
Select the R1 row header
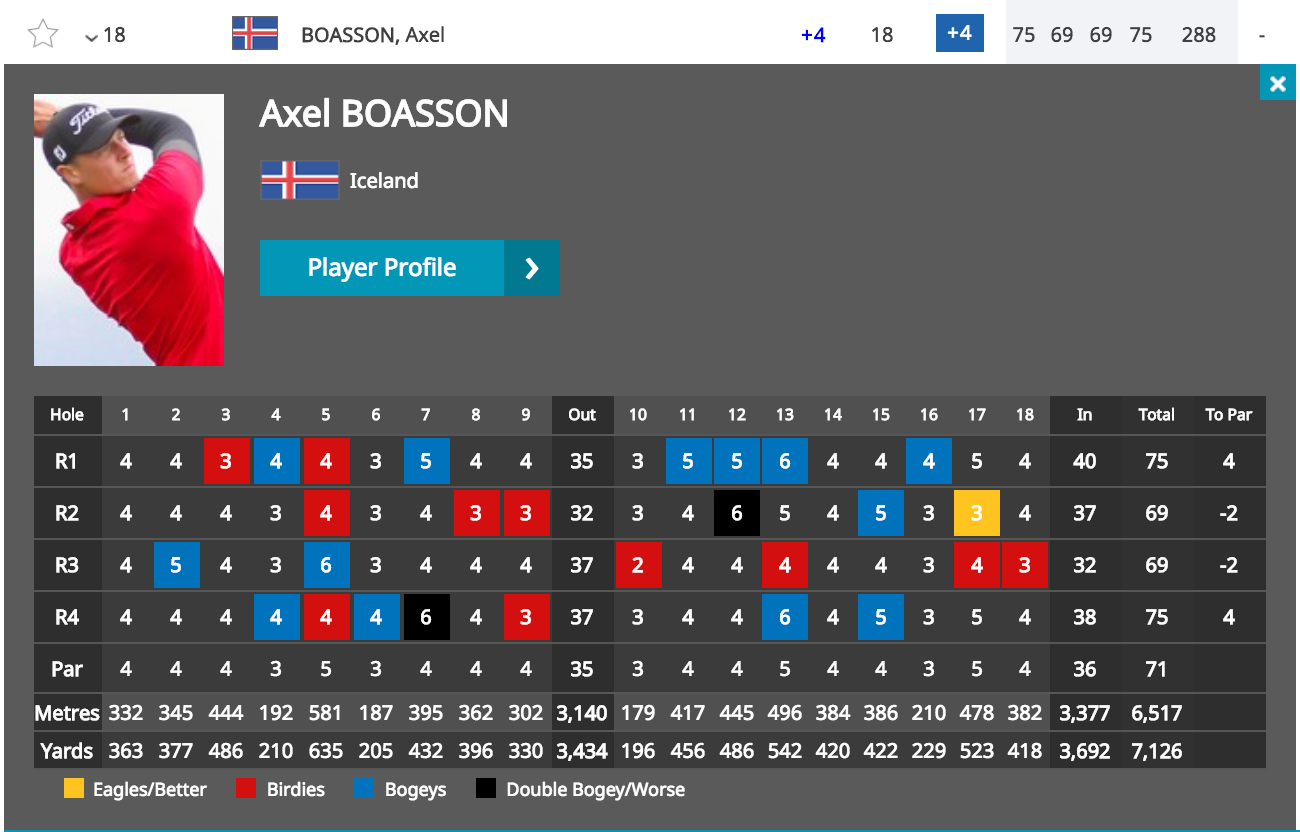tap(67, 462)
